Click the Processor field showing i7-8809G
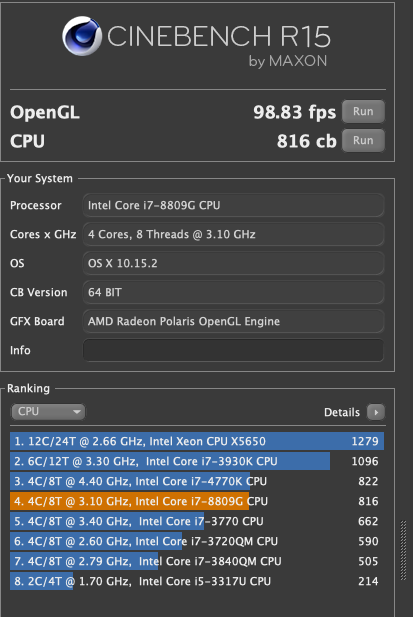The height and width of the screenshot is (617, 413). point(233,205)
